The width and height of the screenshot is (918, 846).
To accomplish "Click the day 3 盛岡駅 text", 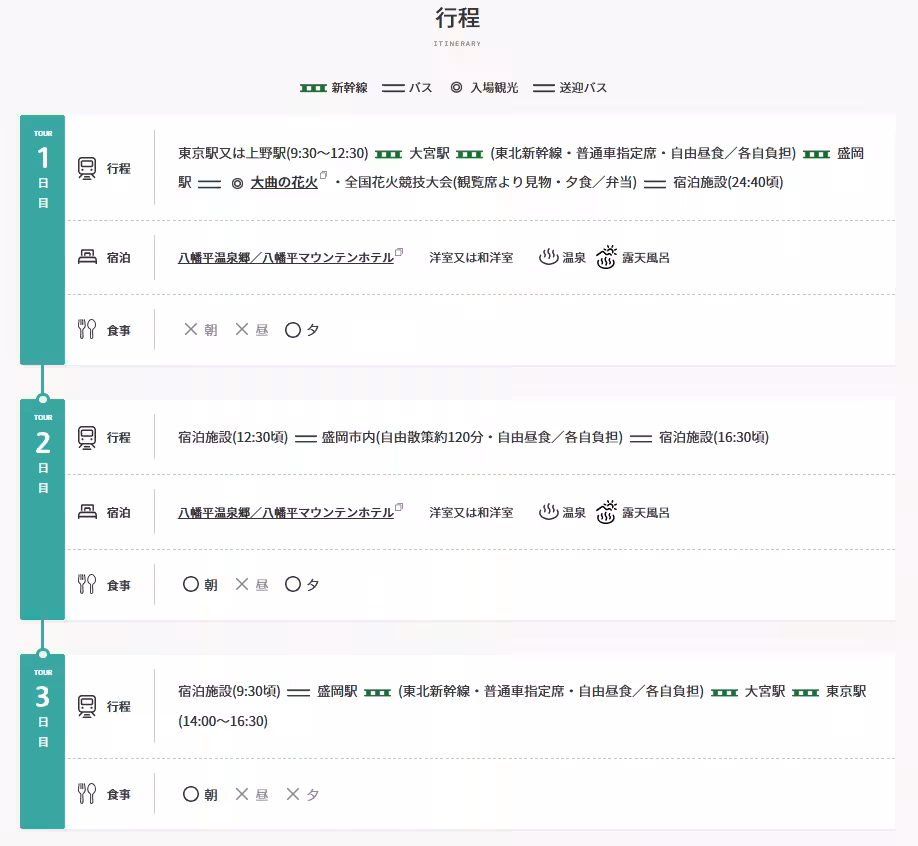I will click(337, 691).
